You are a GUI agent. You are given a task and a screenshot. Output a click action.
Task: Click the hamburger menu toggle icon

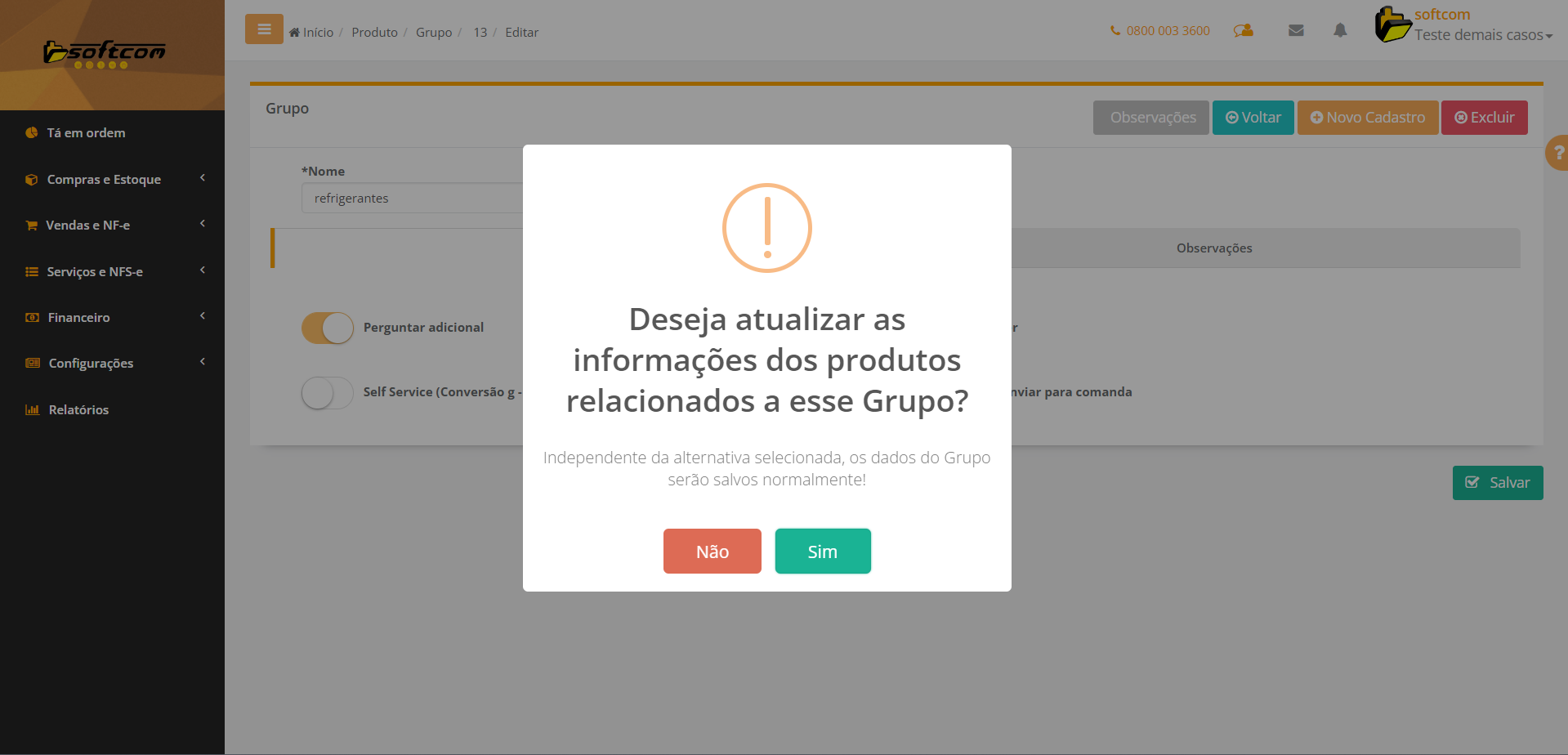264,29
